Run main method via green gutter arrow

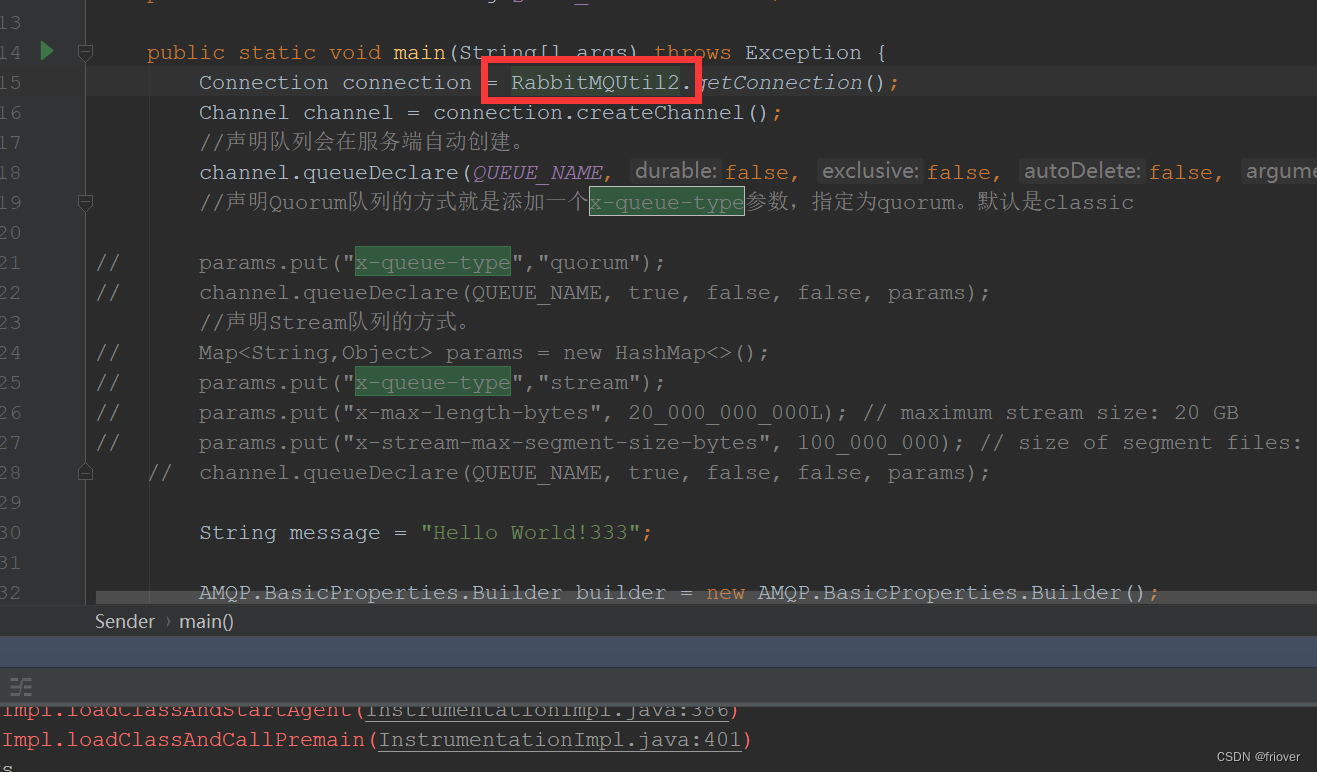[47, 51]
